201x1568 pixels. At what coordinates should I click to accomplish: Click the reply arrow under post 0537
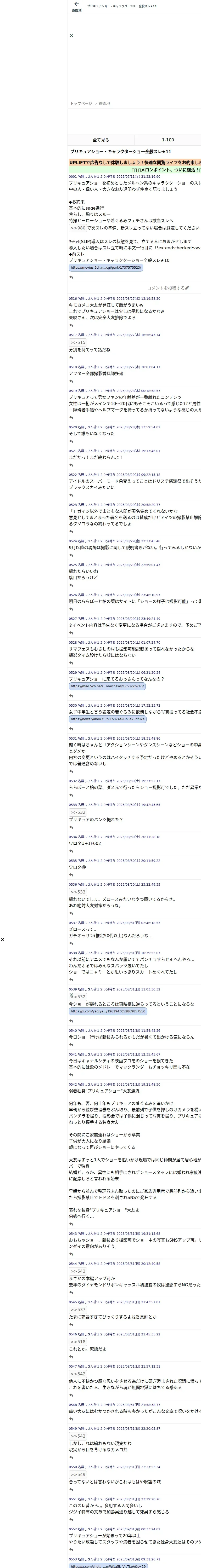(71, 943)
